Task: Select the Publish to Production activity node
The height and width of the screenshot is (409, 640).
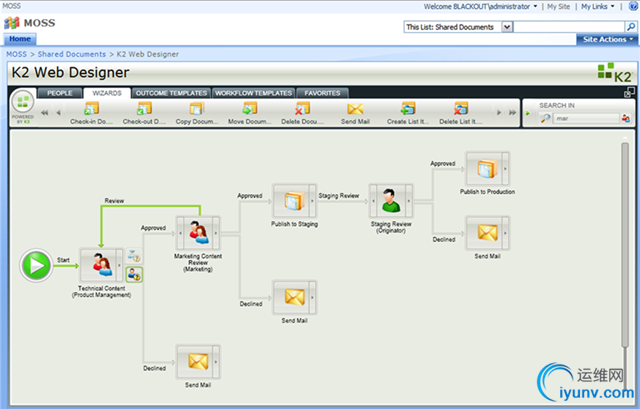Action: point(487,169)
